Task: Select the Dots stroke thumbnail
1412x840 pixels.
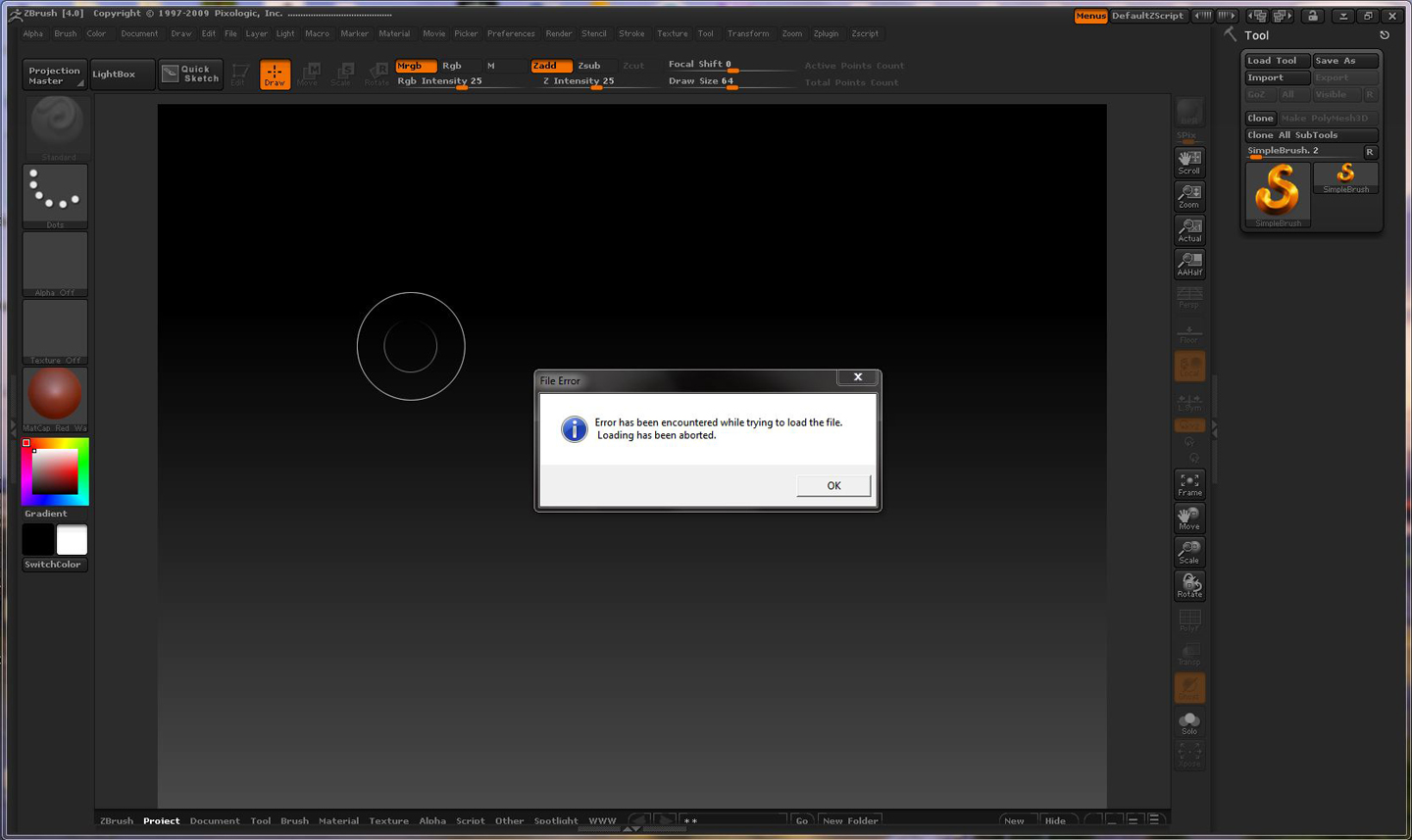Action: 55,194
